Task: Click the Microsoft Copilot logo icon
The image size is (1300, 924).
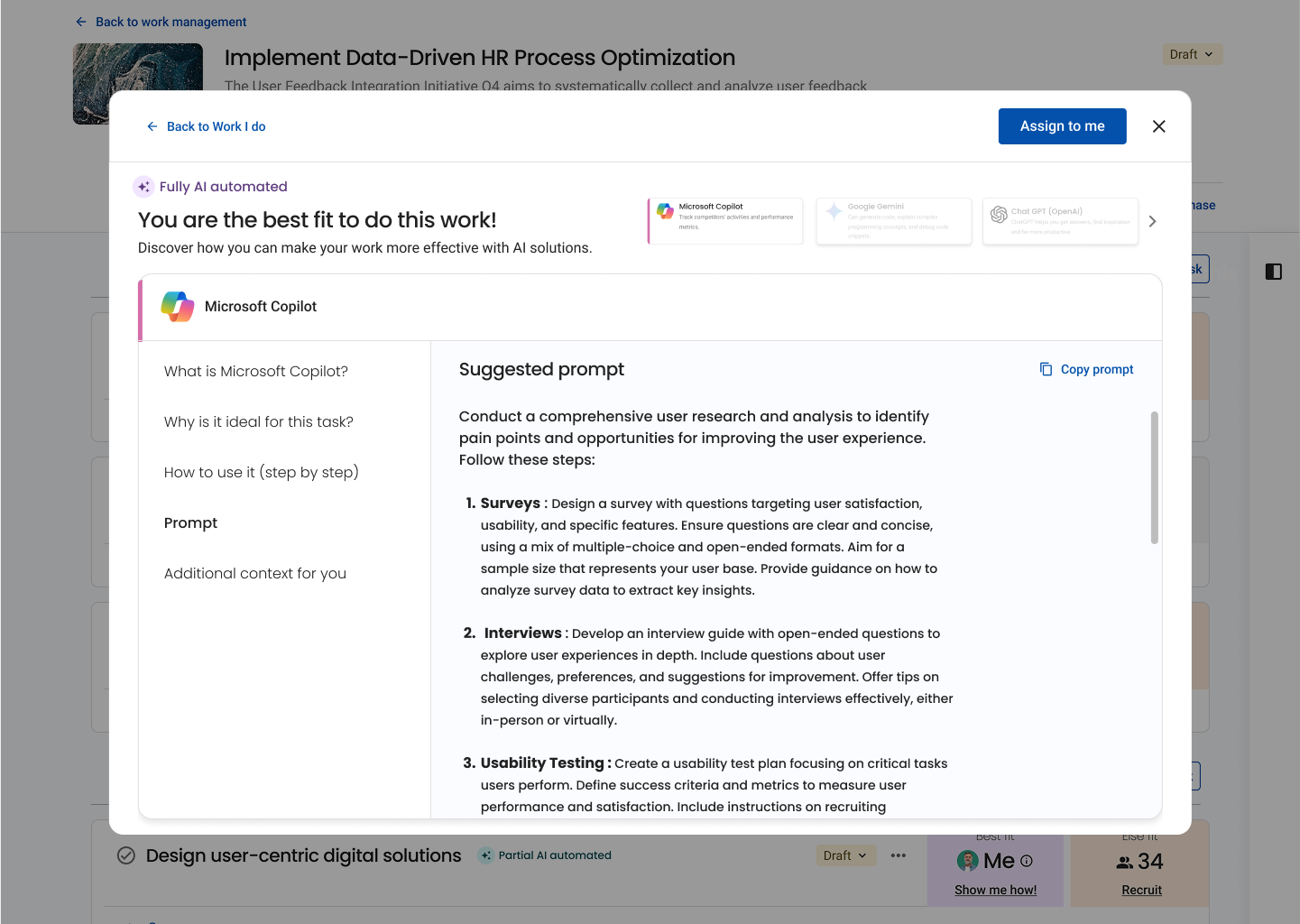Action: (178, 307)
